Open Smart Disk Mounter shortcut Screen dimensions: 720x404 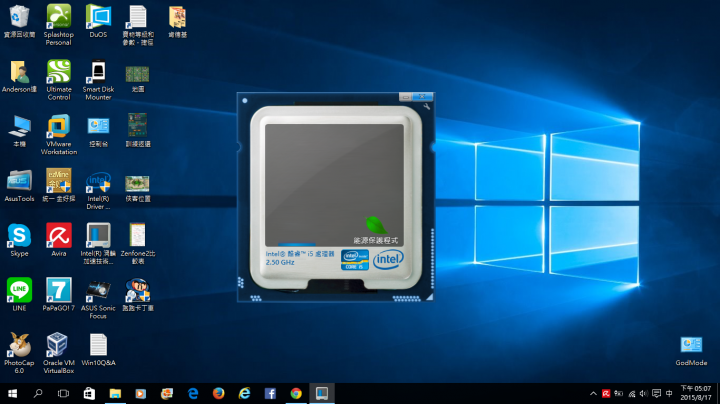click(x=98, y=80)
